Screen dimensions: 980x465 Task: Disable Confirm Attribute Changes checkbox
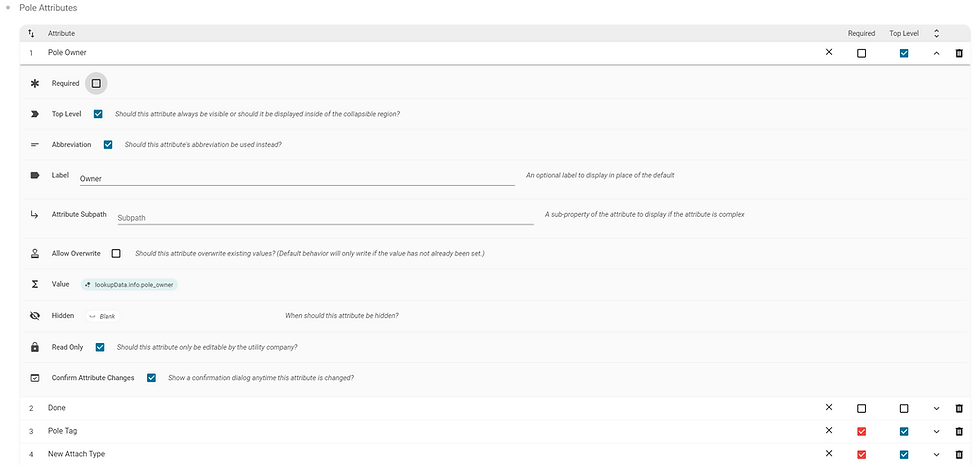click(x=151, y=378)
